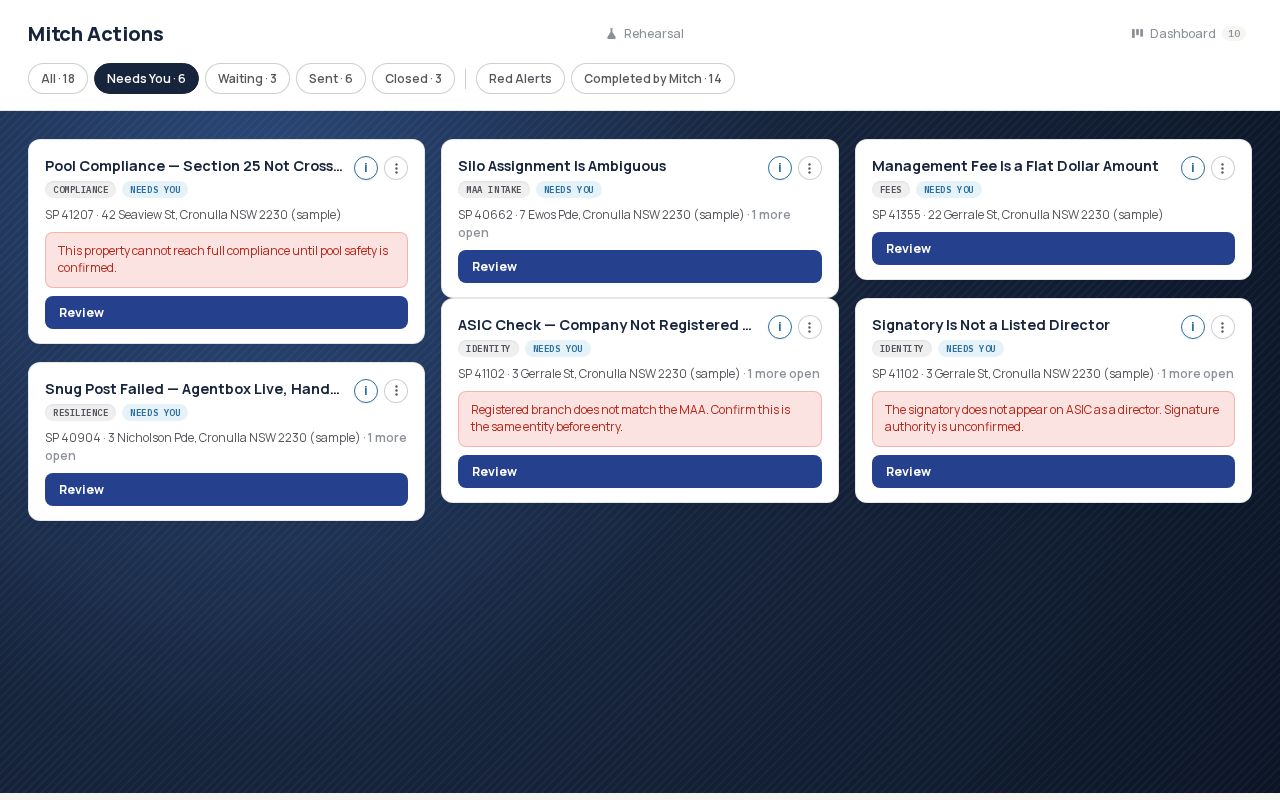
Task: Switch to the All · 18 filter
Action: pyautogui.click(x=58, y=79)
